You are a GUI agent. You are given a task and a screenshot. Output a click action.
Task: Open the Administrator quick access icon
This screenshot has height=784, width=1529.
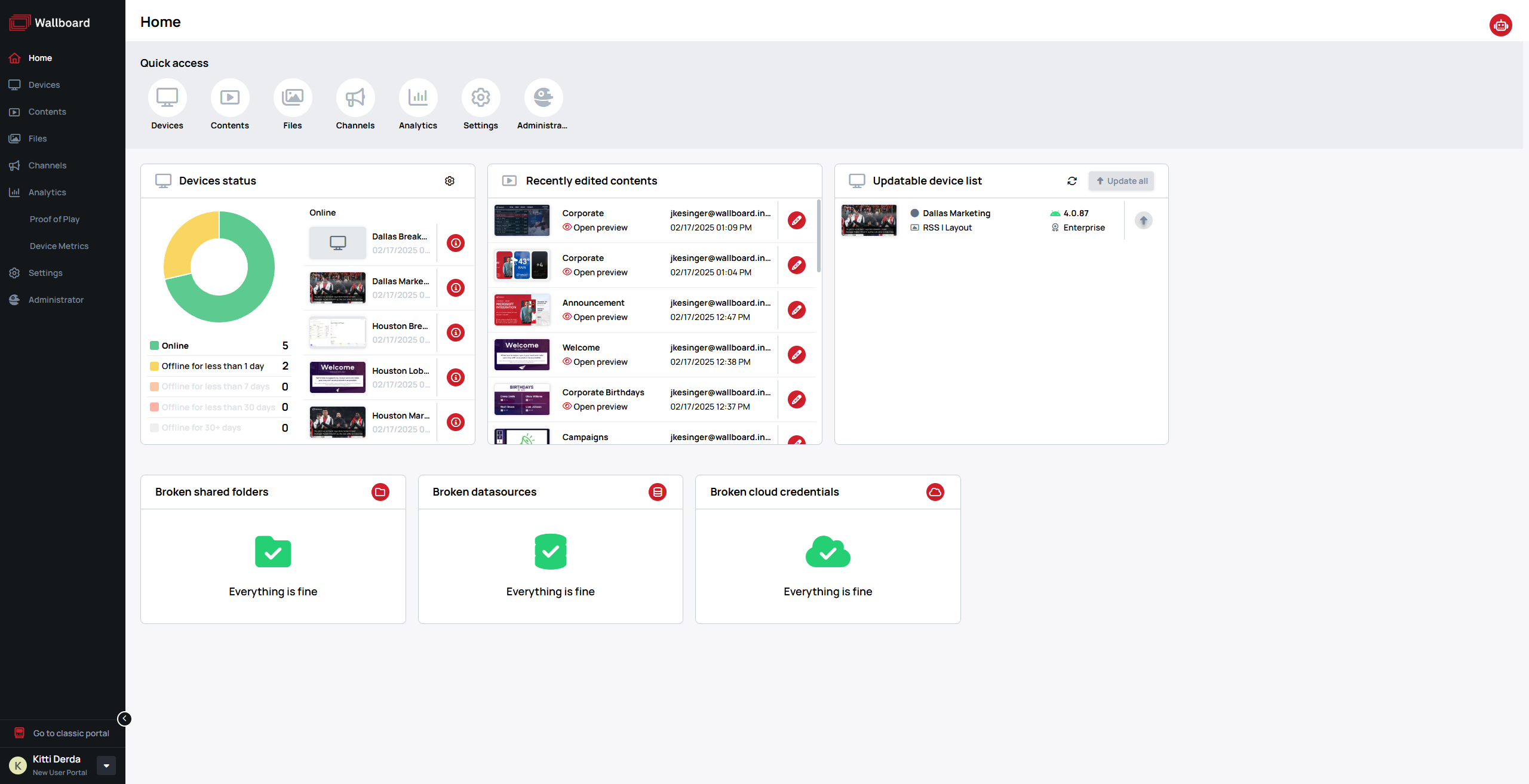[x=543, y=98]
